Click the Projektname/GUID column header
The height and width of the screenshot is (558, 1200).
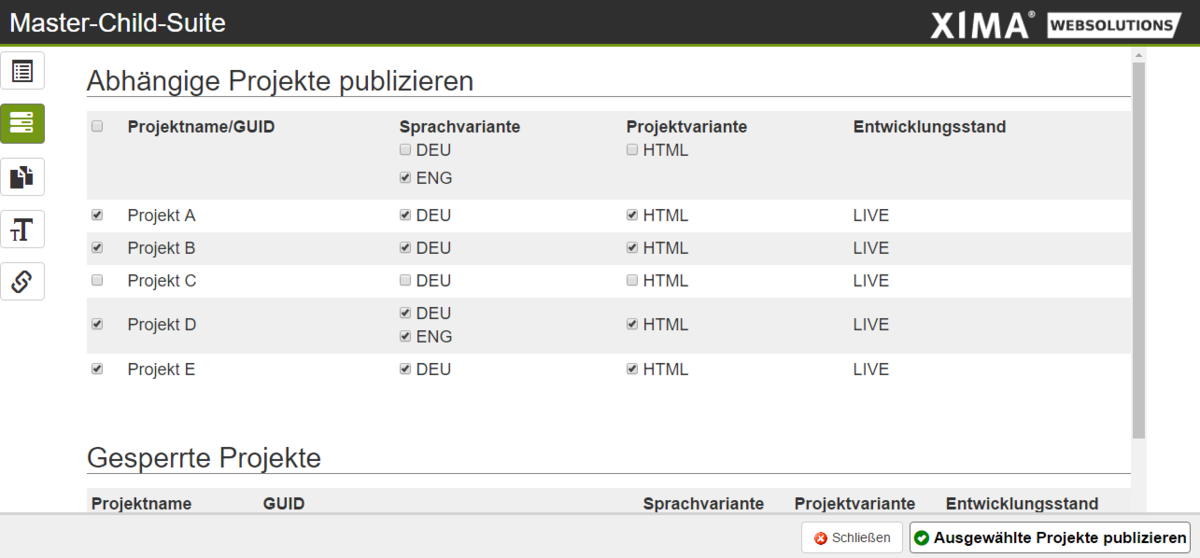click(x=201, y=127)
